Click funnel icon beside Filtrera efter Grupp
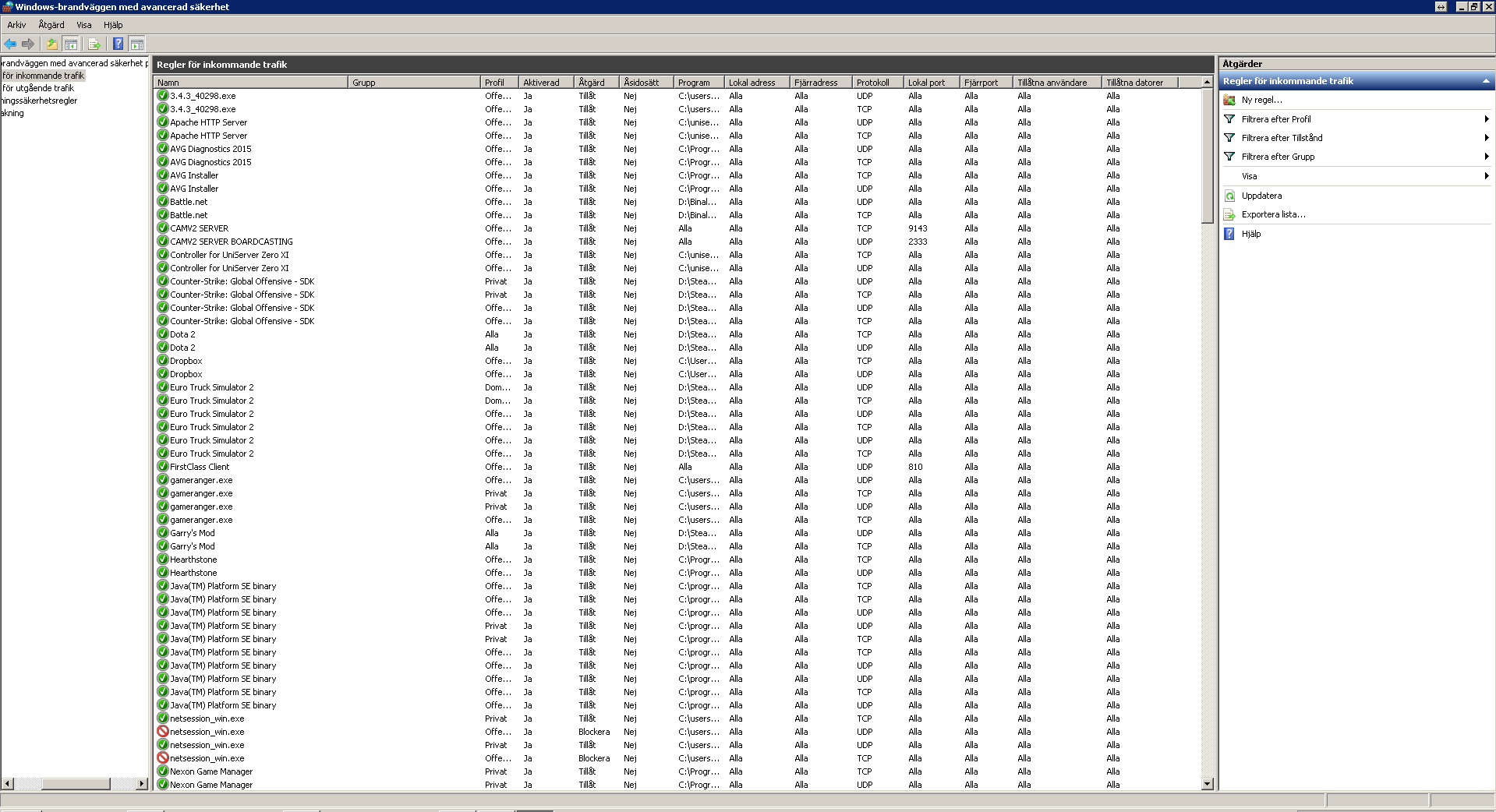The height and width of the screenshot is (812, 1496). 1229,157
